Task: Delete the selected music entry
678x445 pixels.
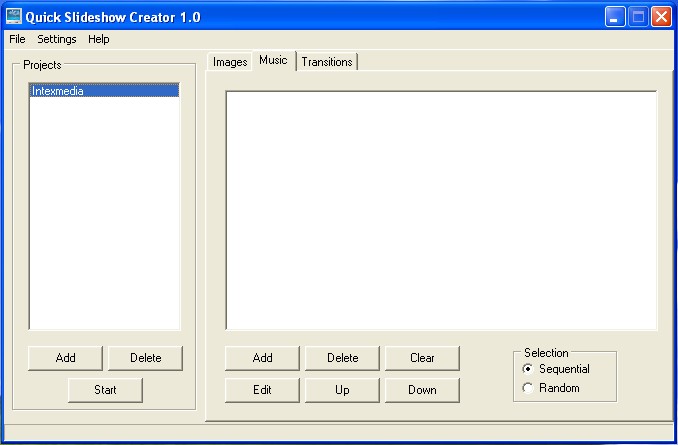Action: [x=342, y=358]
